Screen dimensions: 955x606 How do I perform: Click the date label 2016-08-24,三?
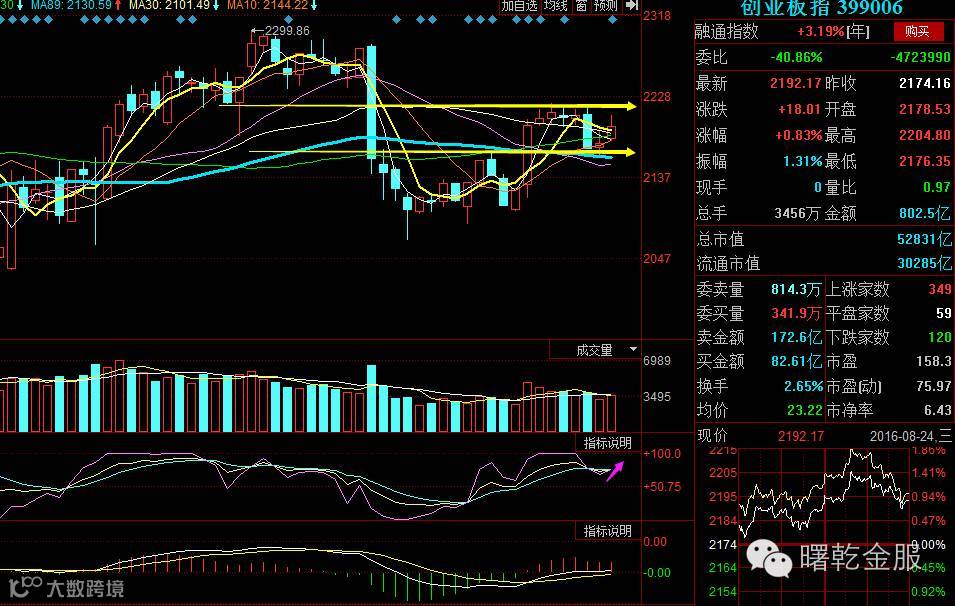point(911,436)
